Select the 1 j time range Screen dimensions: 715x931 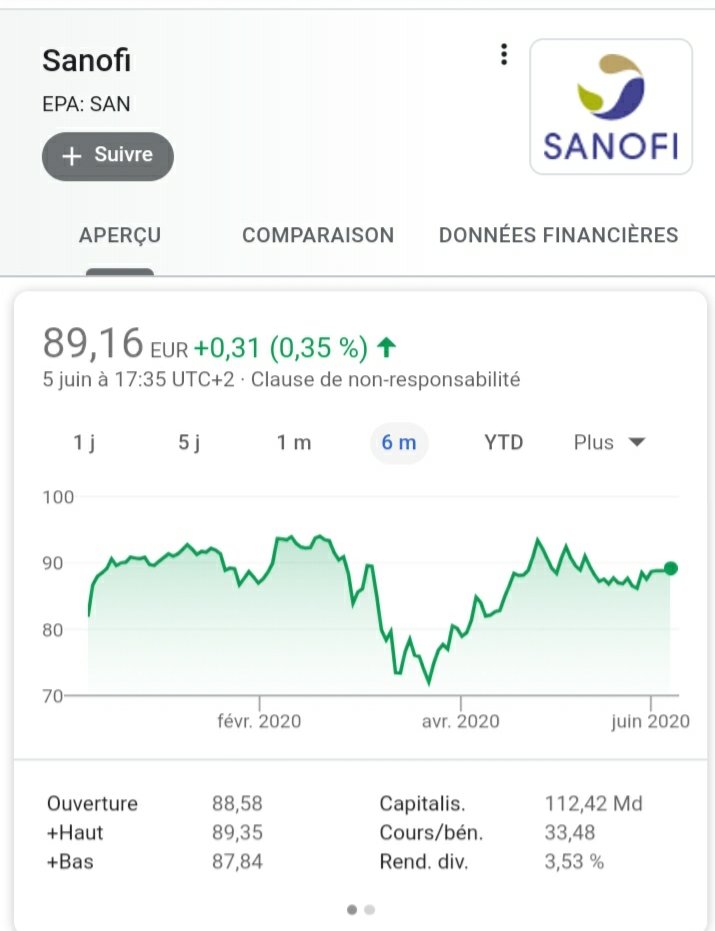[x=84, y=443]
